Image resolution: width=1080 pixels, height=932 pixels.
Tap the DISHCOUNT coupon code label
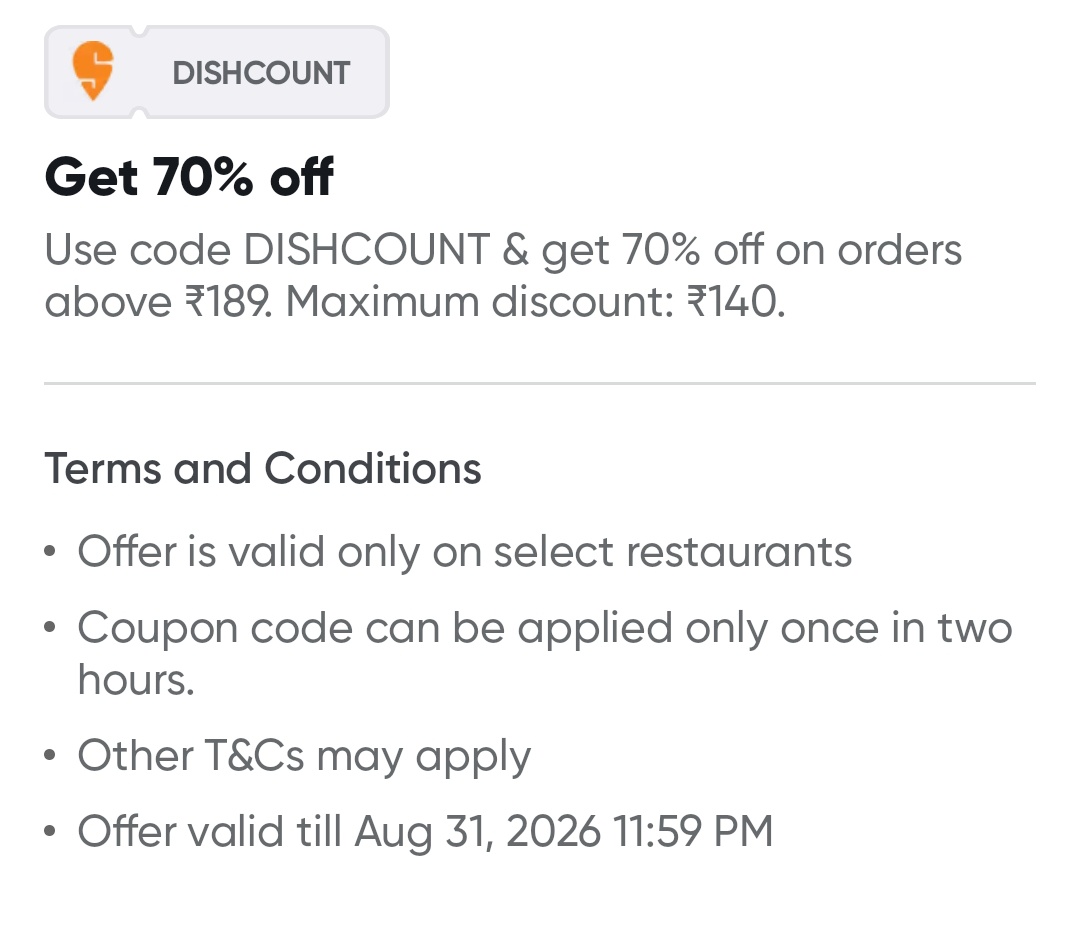(261, 73)
